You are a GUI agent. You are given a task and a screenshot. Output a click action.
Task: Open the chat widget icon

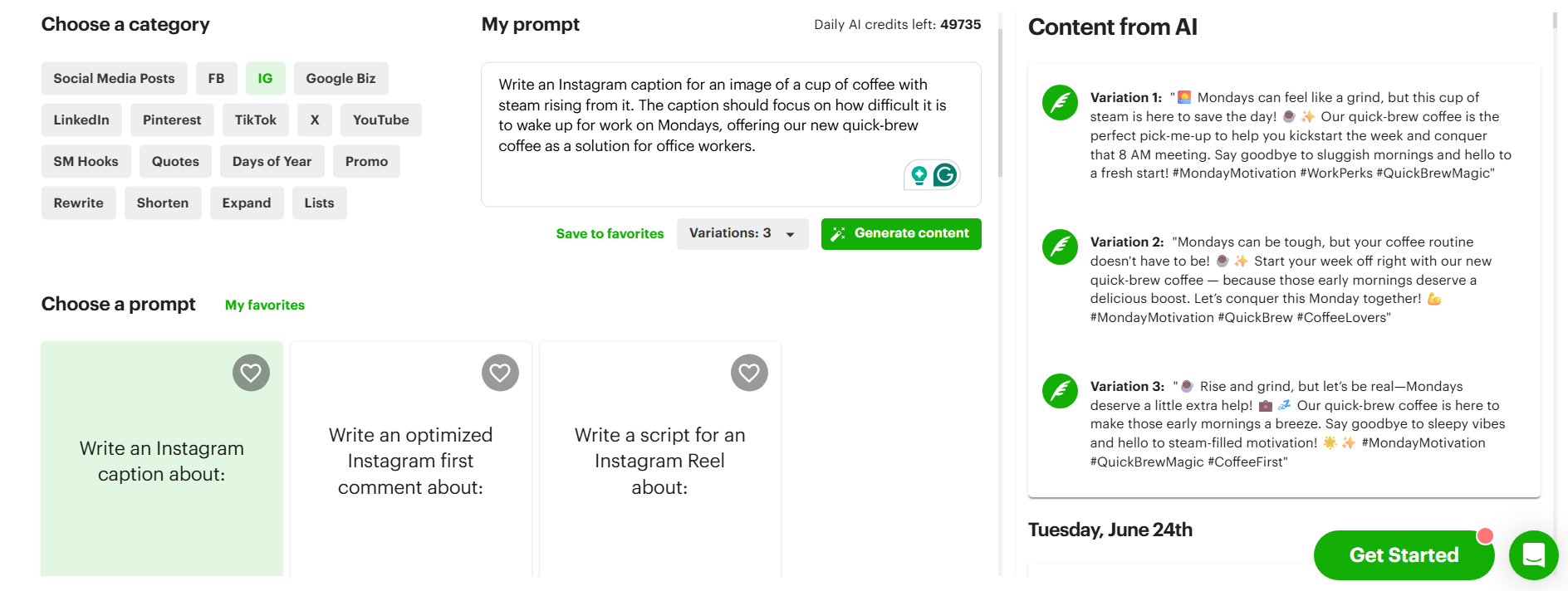coord(1533,555)
